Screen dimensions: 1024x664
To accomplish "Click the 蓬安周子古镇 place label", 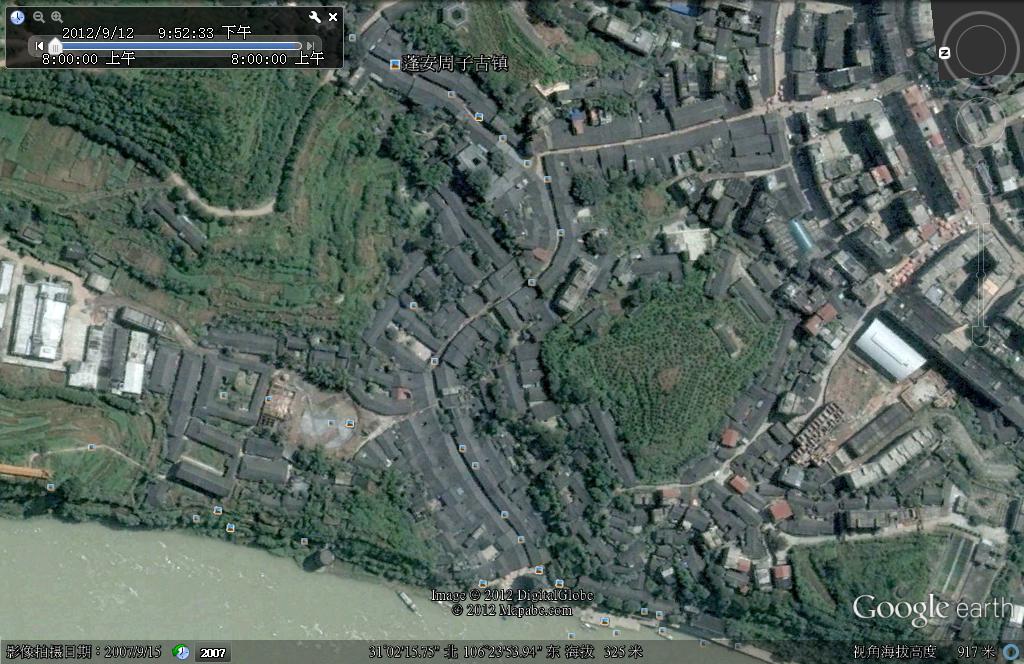I will click(454, 64).
